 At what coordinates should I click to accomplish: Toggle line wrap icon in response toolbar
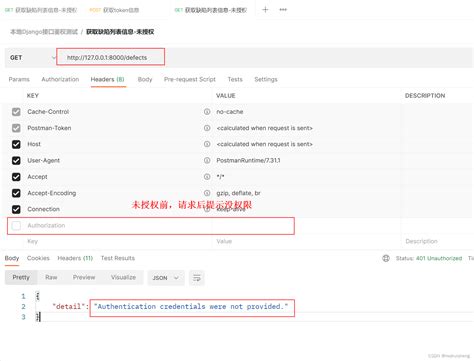(x=197, y=278)
